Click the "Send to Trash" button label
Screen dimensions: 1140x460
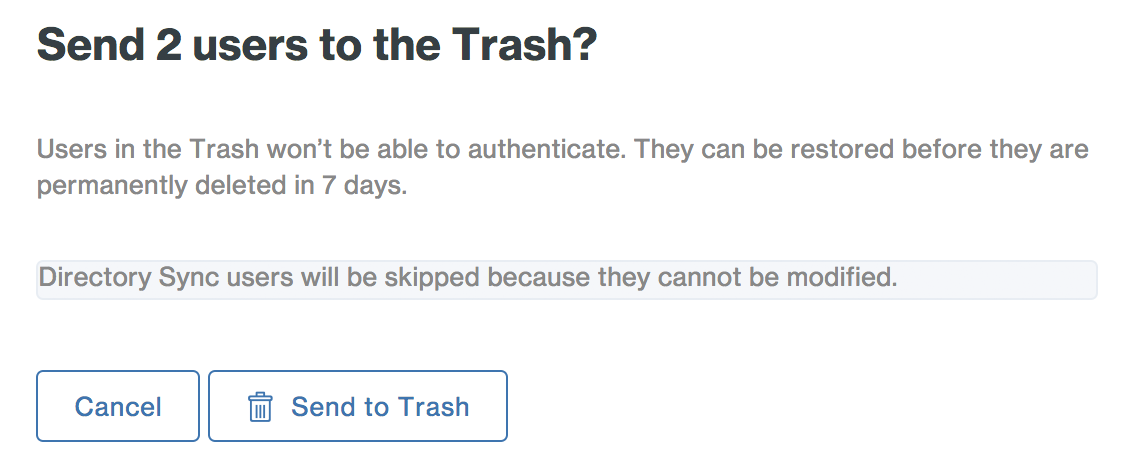pos(380,407)
